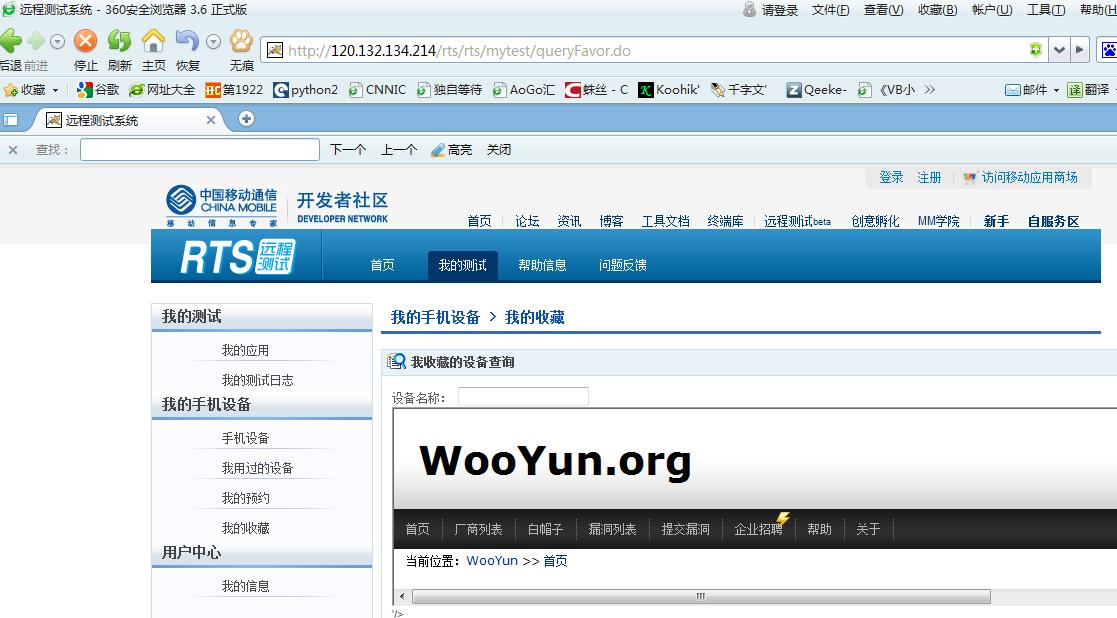Image resolution: width=1117 pixels, height=618 pixels.
Task: Open 我用过的设备 in sidebar
Action: pos(257,468)
